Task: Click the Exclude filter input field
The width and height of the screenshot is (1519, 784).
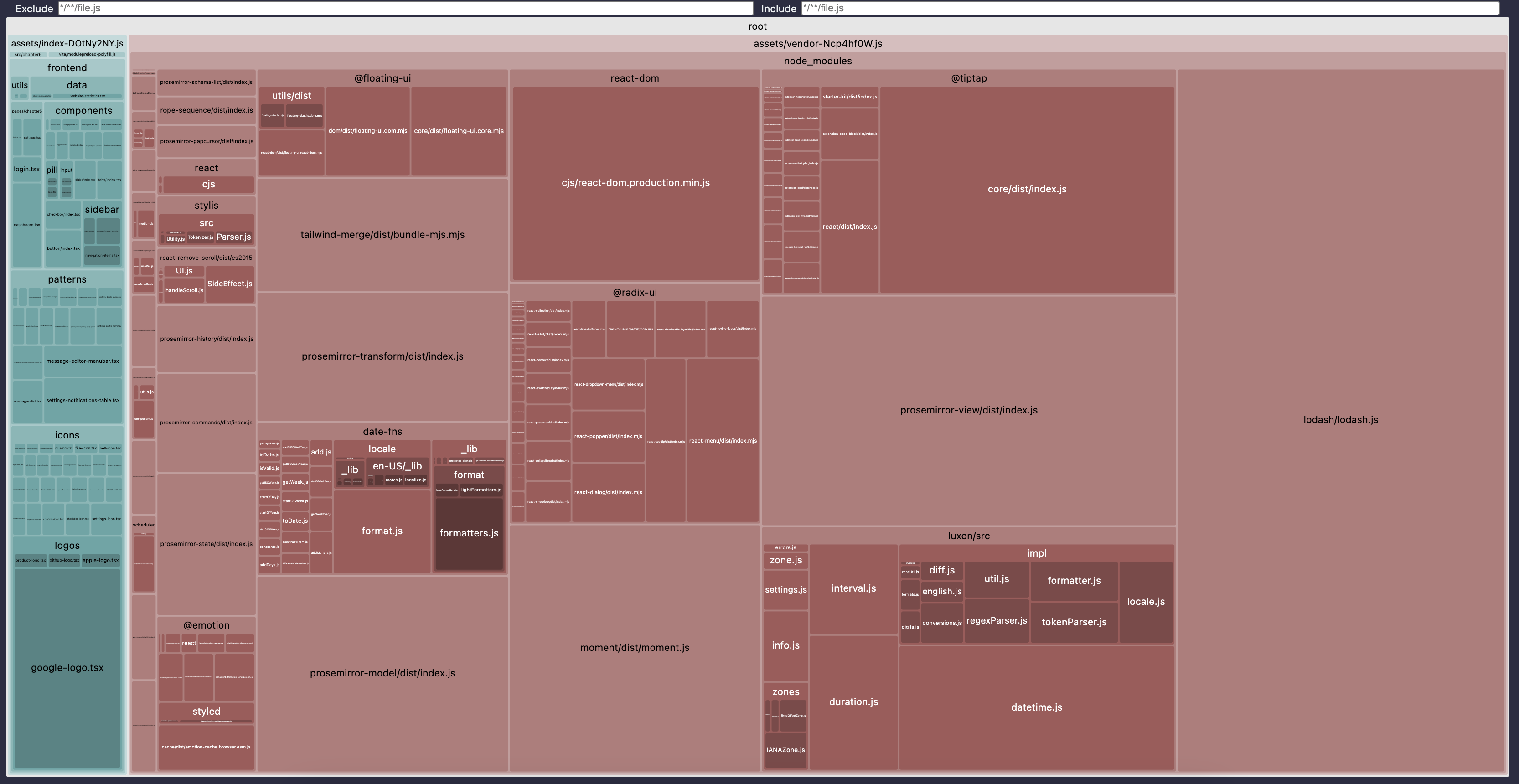Action: tap(406, 8)
